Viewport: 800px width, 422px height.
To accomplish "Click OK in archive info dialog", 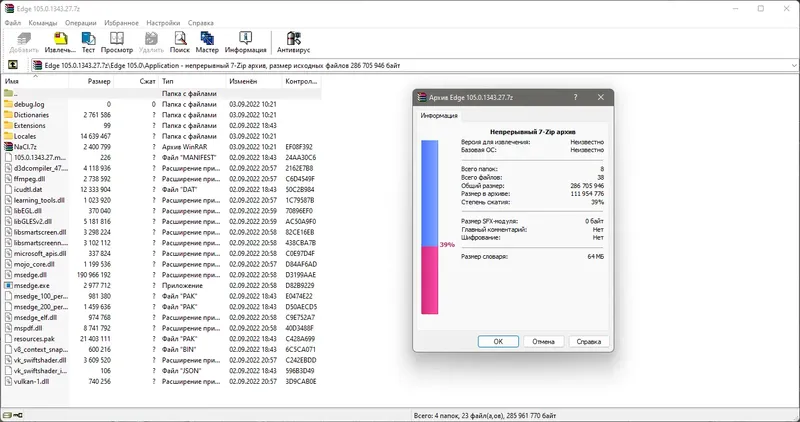I will (498, 341).
